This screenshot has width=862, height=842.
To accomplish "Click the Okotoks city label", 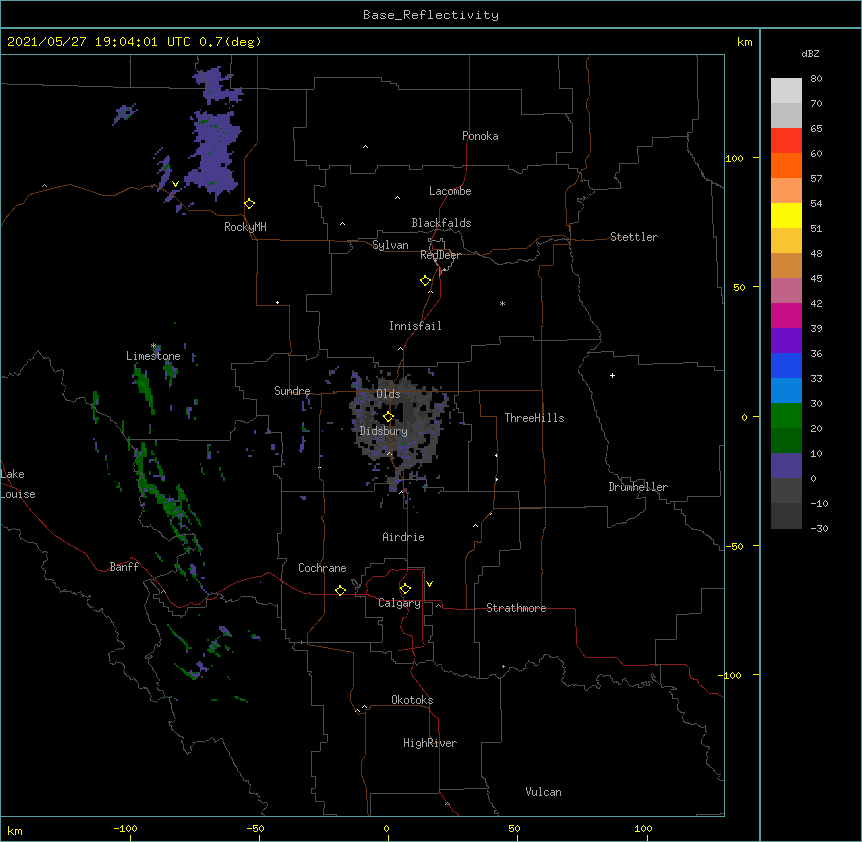I will 412,700.
